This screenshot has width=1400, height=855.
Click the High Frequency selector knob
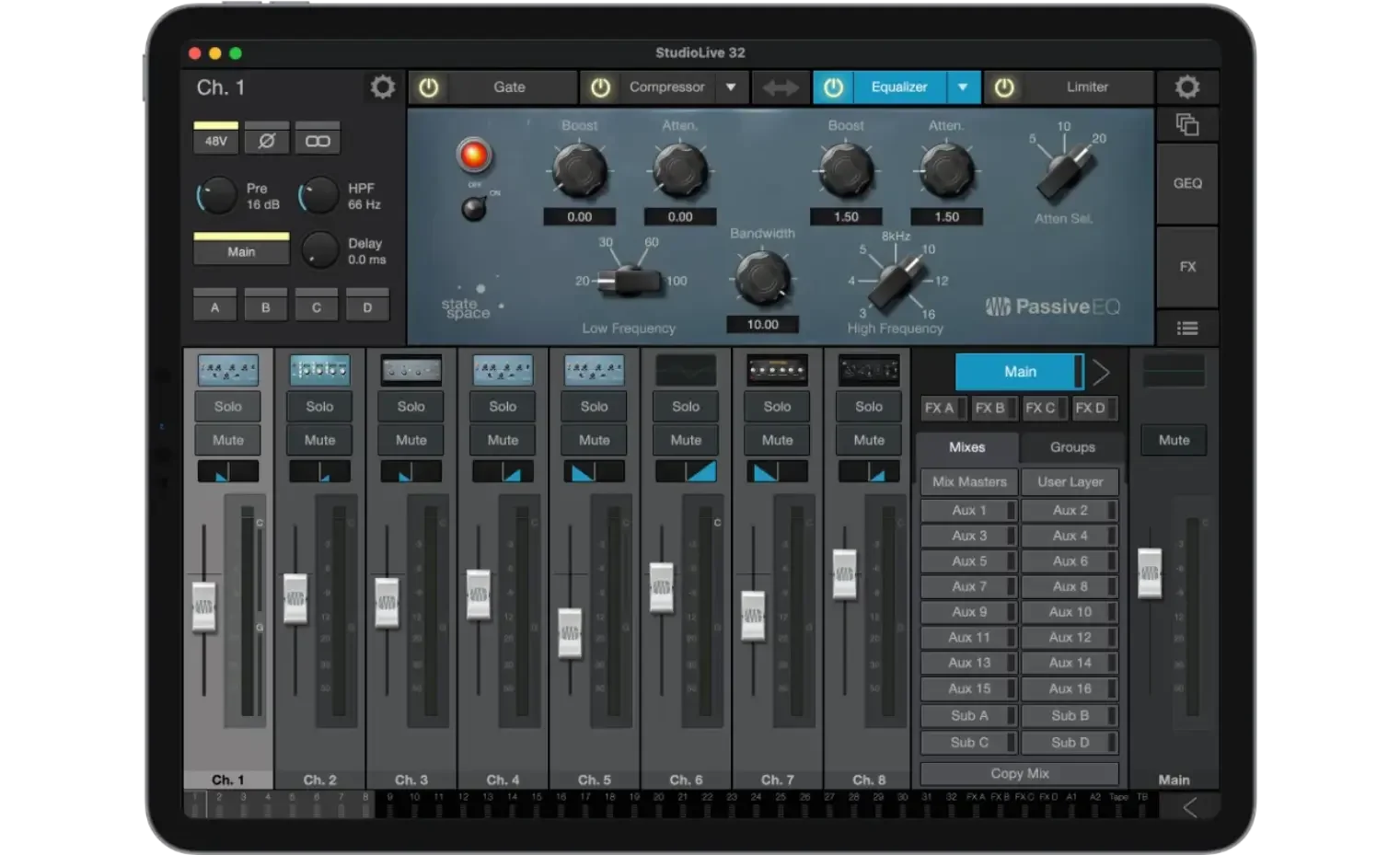pos(896,283)
